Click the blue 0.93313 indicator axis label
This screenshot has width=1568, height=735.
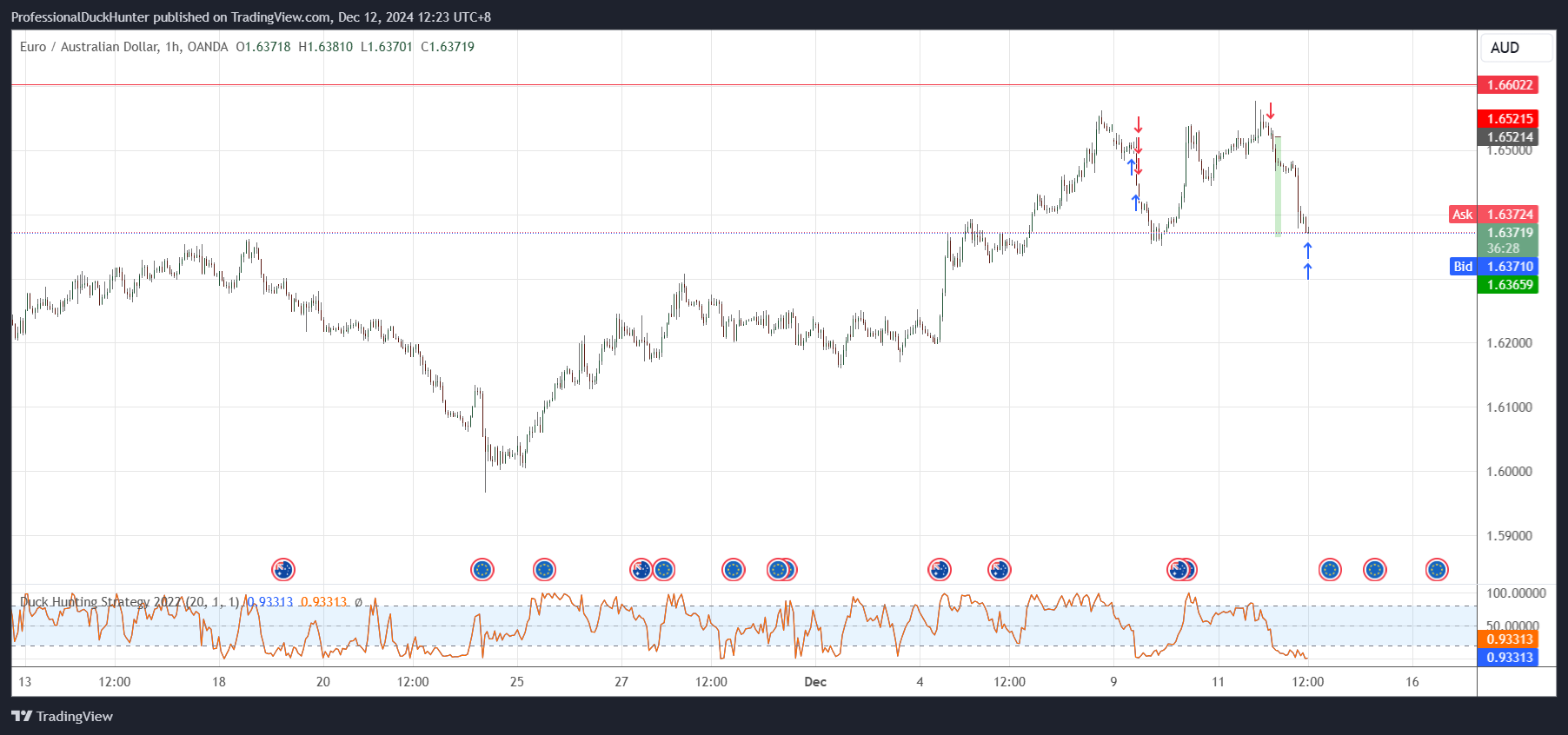(1508, 658)
